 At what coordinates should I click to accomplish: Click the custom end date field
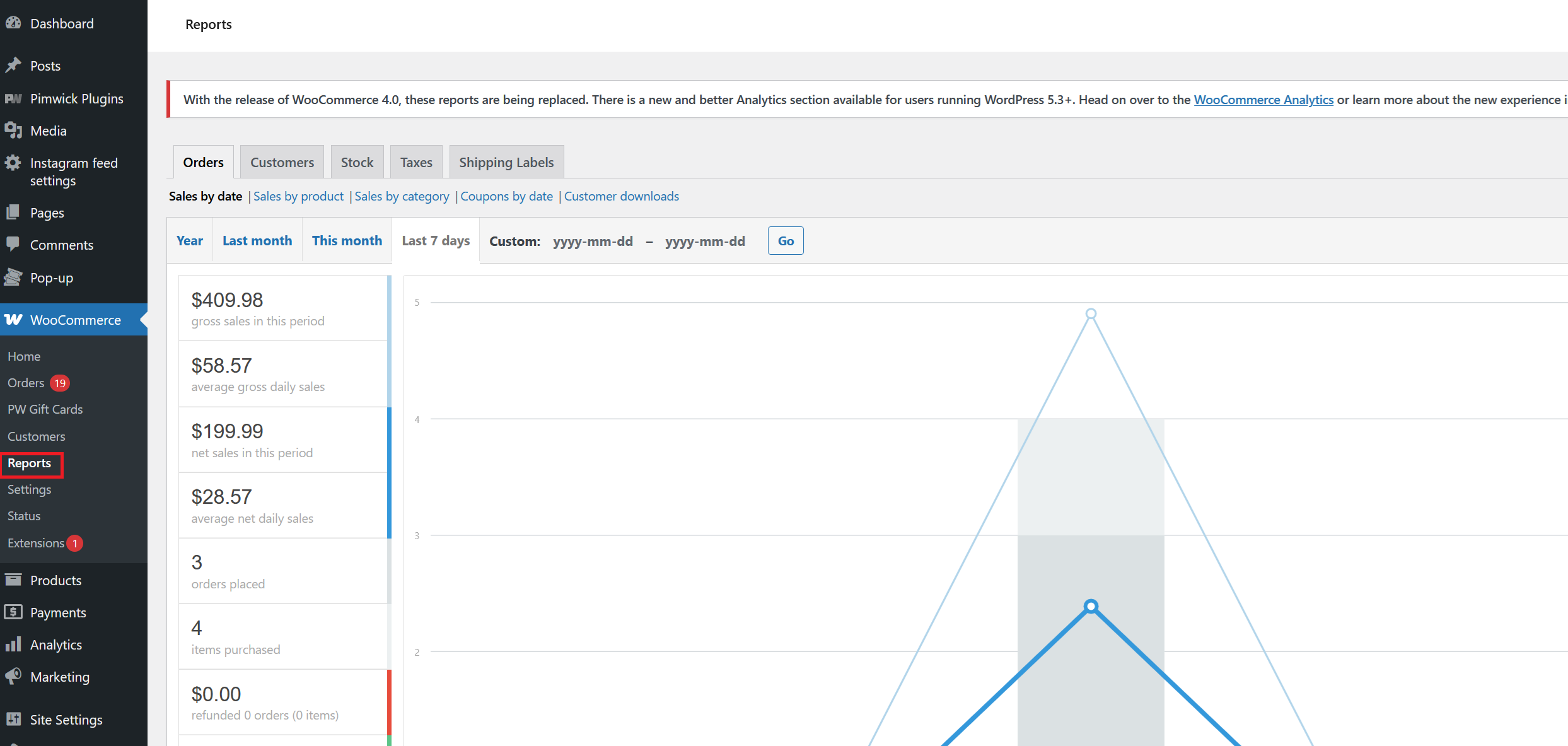click(x=706, y=241)
